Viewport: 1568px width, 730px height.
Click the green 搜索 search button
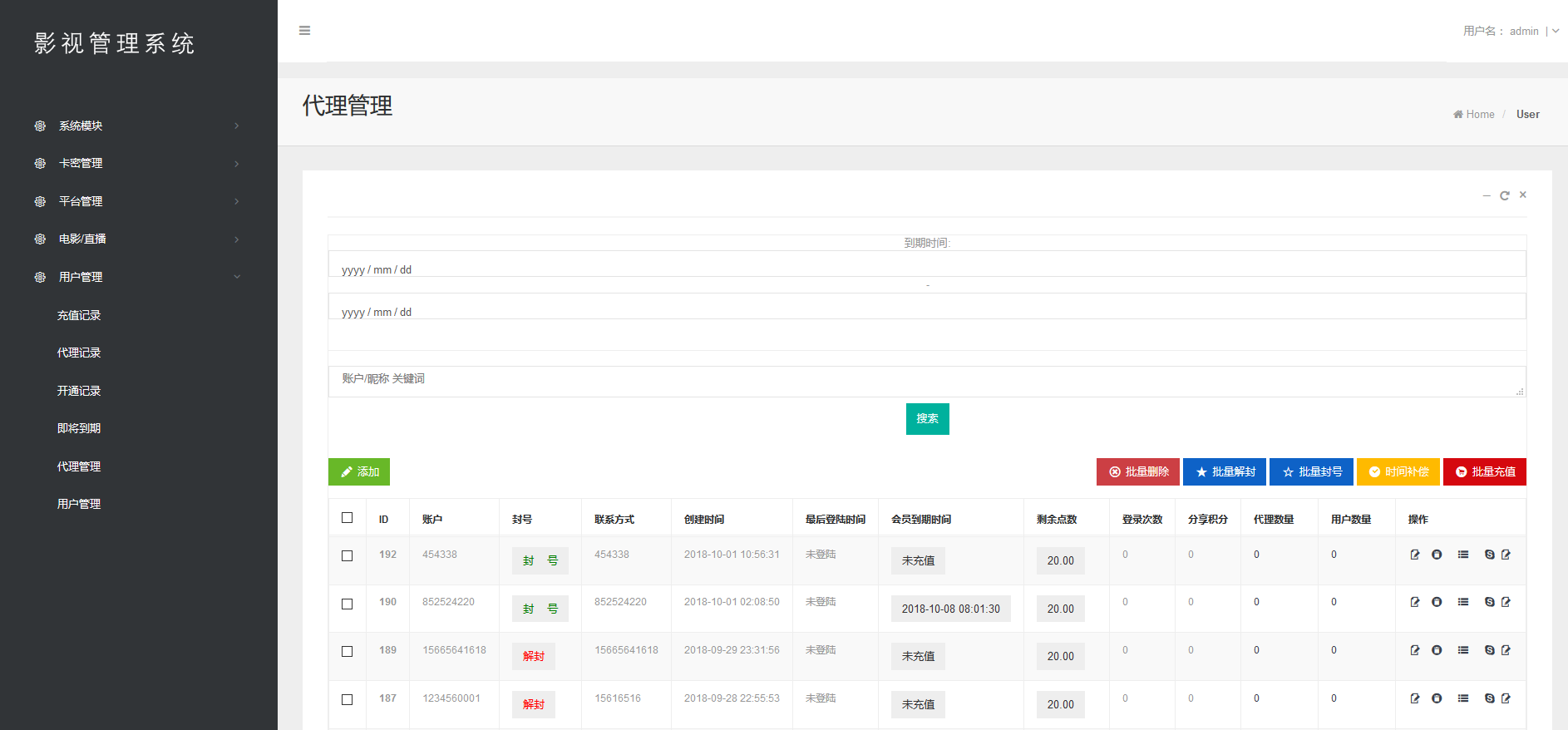(927, 419)
